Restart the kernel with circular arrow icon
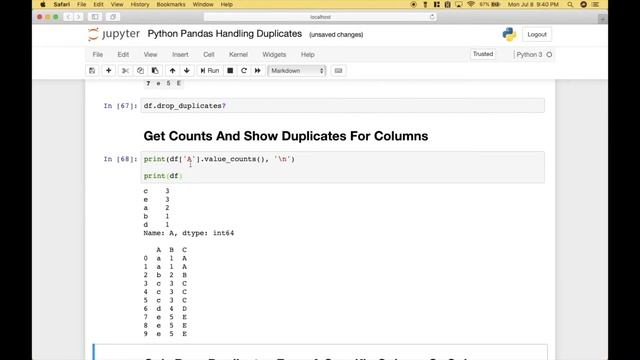The width and height of the screenshot is (640, 360). coord(244,71)
